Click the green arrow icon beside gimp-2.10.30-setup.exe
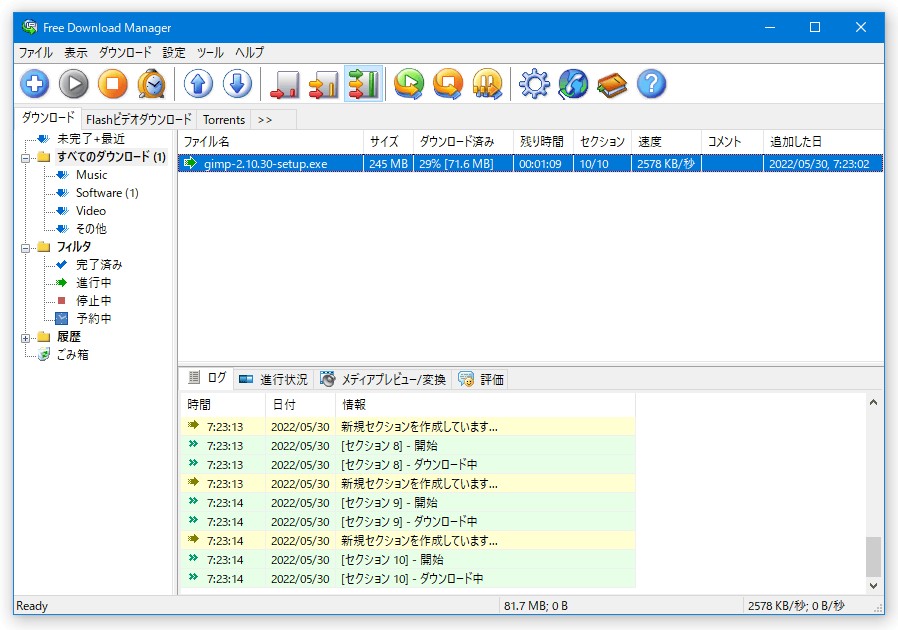Viewport: 898px width, 630px height. coord(190,163)
